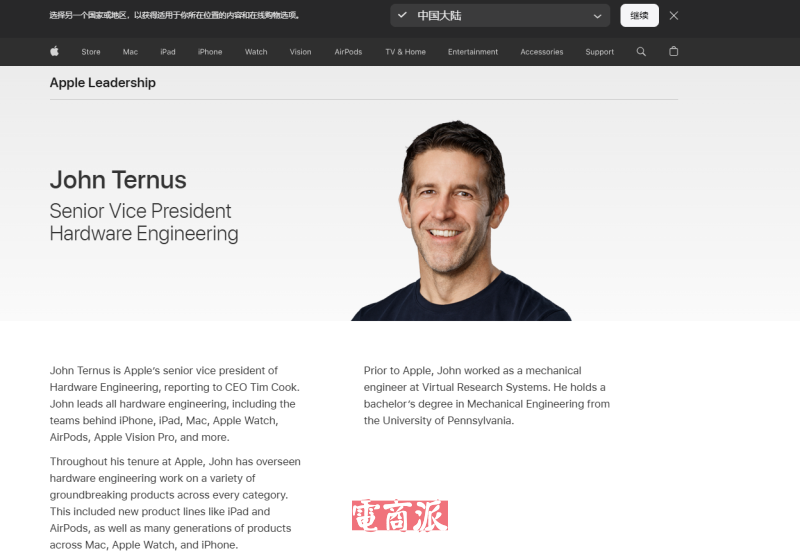Open the Support menu
This screenshot has width=800, height=553.
tap(599, 52)
